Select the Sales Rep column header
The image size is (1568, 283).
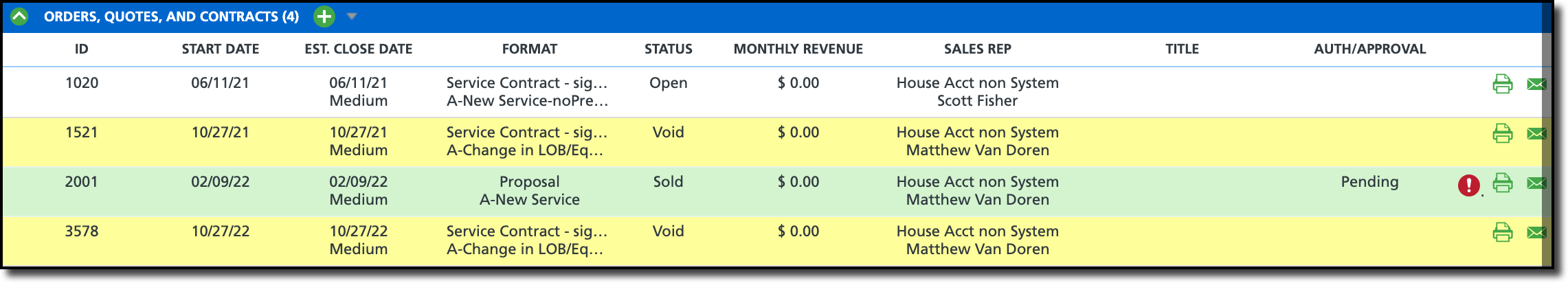tap(977, 49)
